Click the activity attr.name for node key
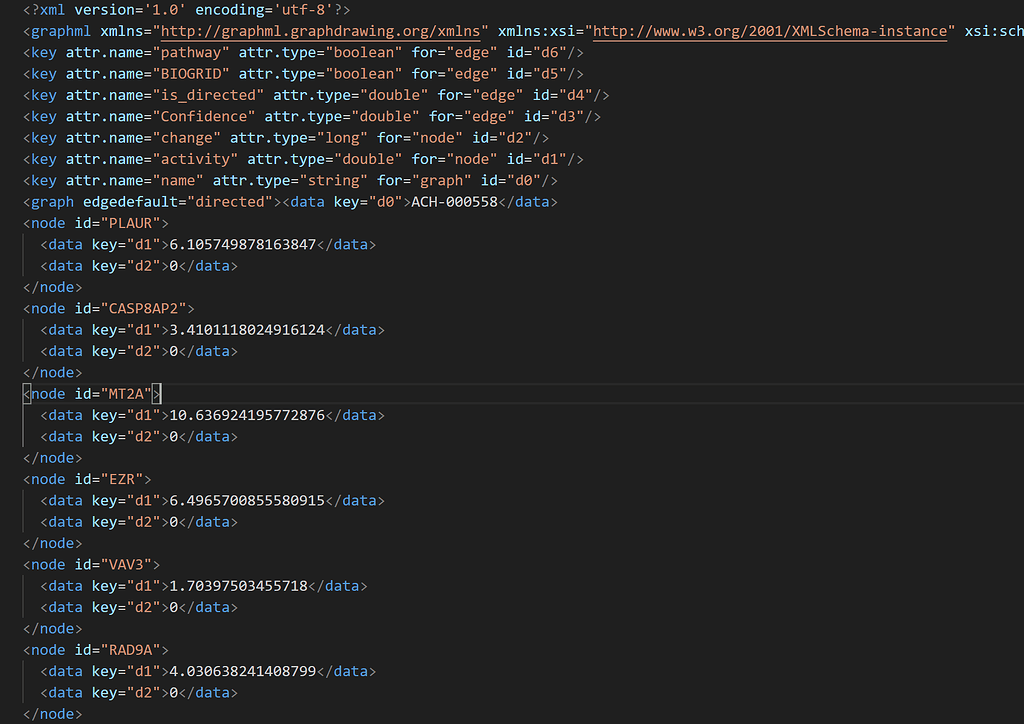This screenshot has width=1024, height=724. click(197, 158)
